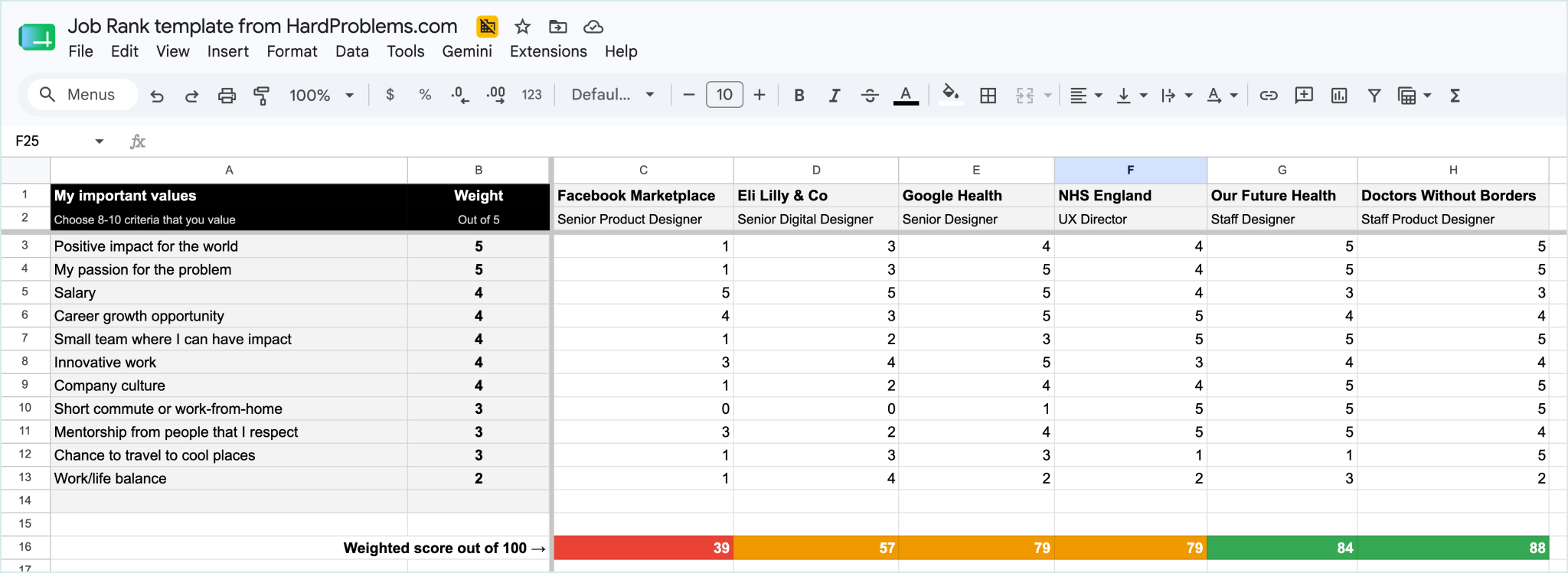Open the zoom 100% dropdown
The height and width of the screenshot is (573, 1568).
[322, 96]
